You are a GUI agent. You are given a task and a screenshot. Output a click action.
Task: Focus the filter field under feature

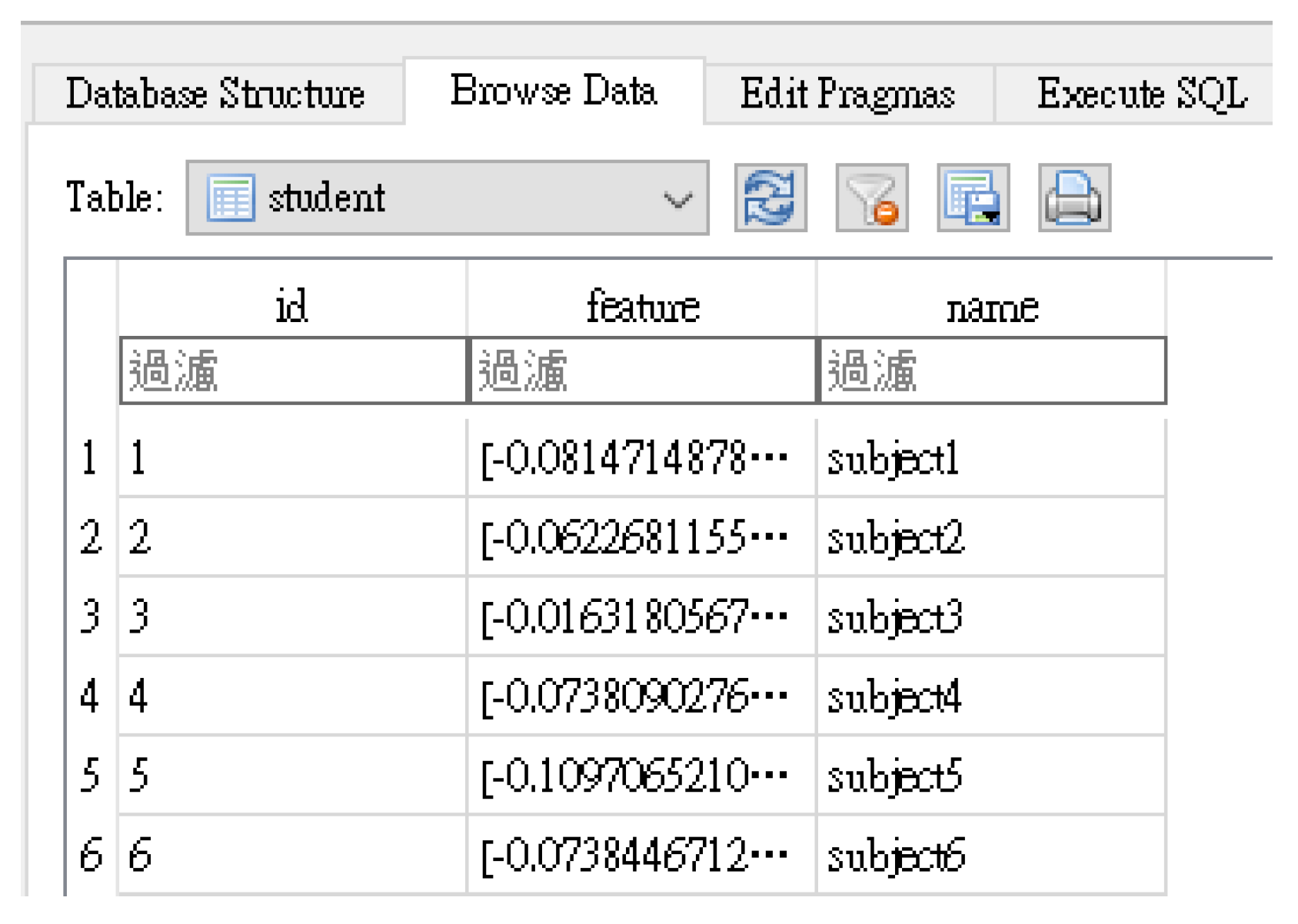point(642,371)
